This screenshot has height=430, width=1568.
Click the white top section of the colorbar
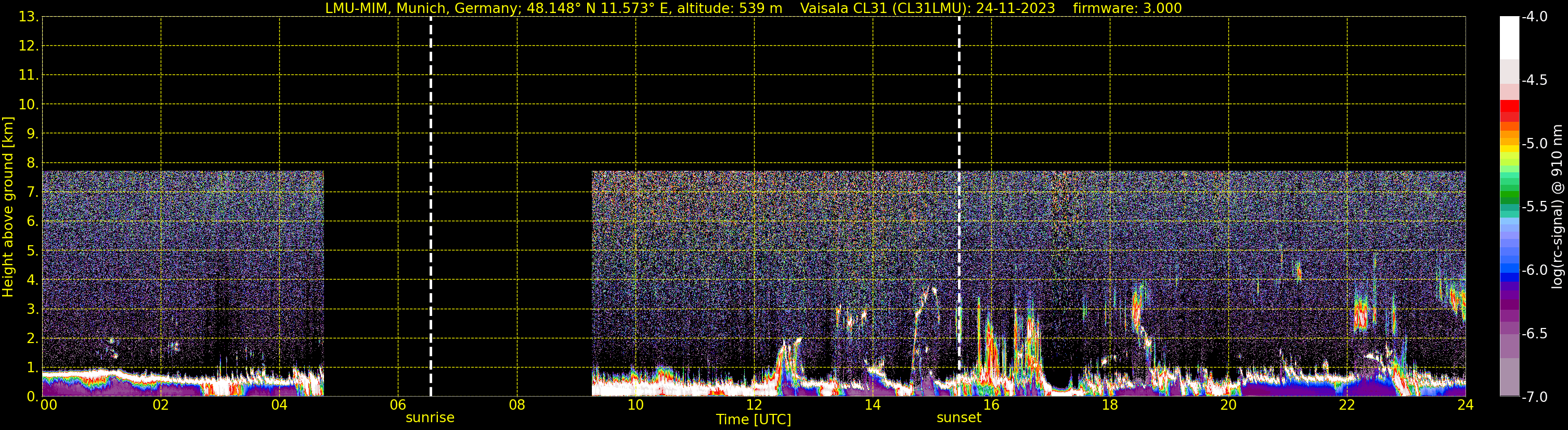click(1509, 38)
